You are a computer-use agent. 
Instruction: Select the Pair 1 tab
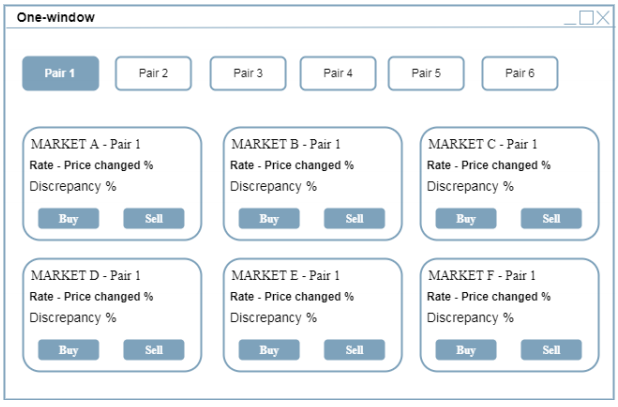pyautogui.click(x=60, y=73)
